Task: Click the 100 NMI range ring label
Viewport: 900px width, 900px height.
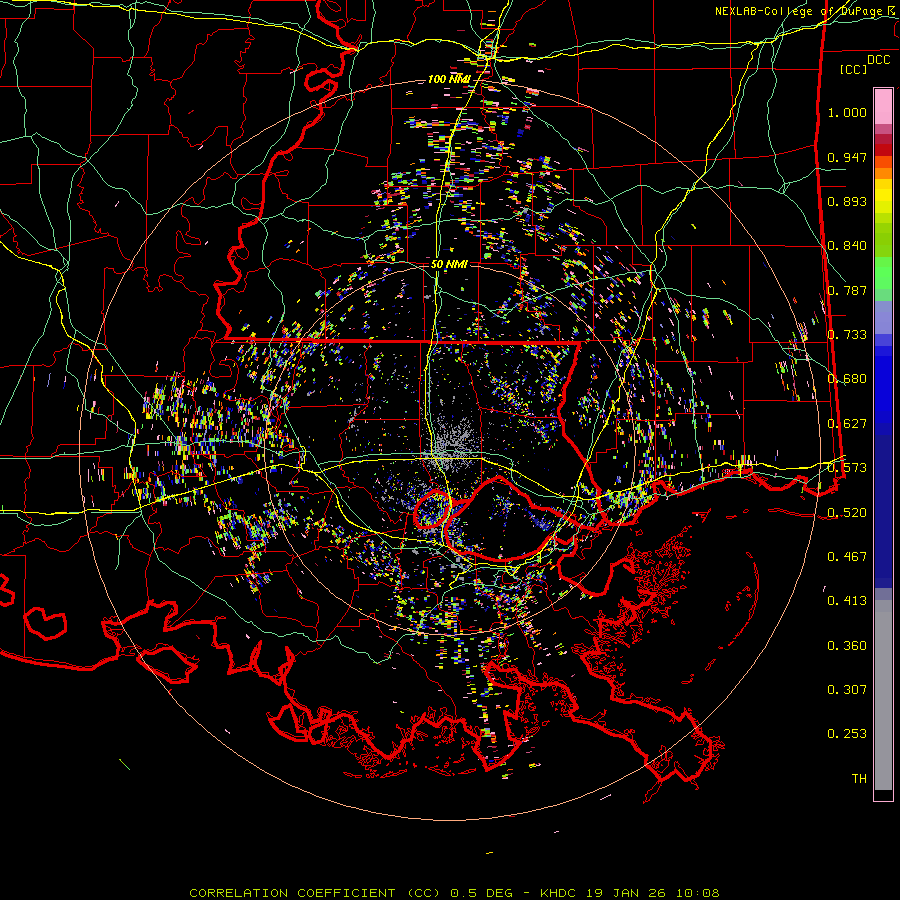Action: pos(449,79)
